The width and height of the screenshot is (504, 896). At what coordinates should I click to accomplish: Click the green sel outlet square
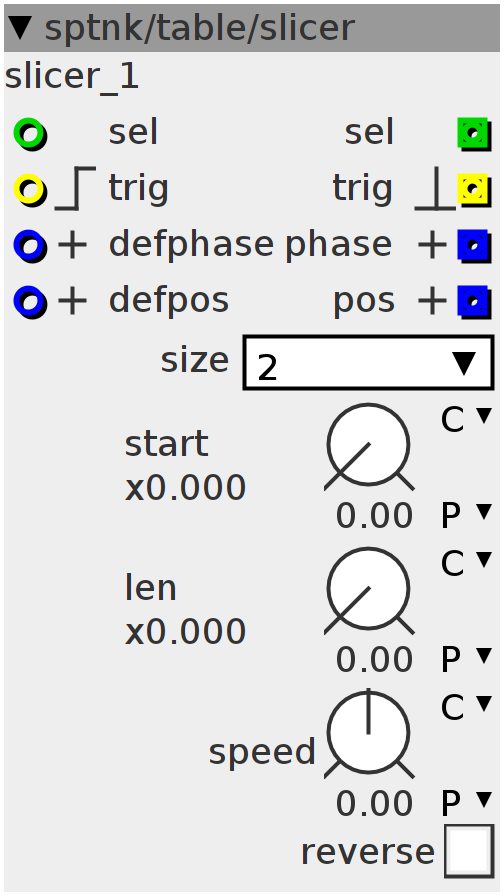pos(474,134)
